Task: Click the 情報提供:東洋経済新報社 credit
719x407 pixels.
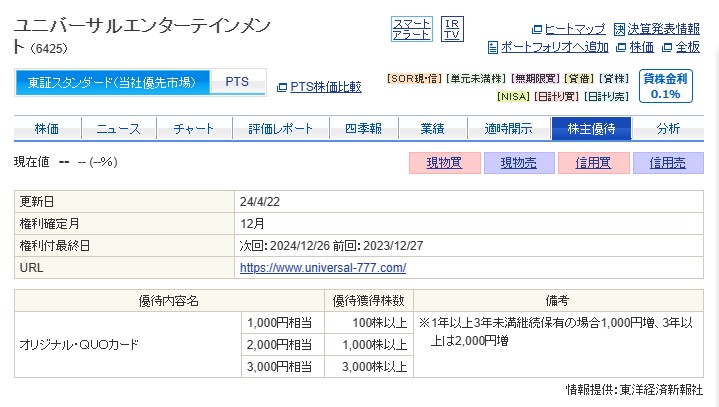Action: [x=634, y=390]
